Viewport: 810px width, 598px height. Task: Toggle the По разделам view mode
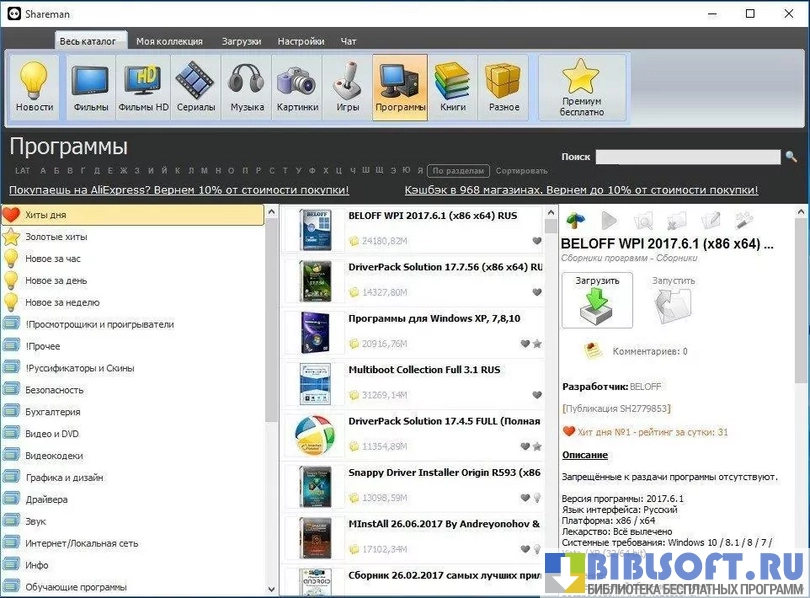pyautogui.click(x=461, y=171)
